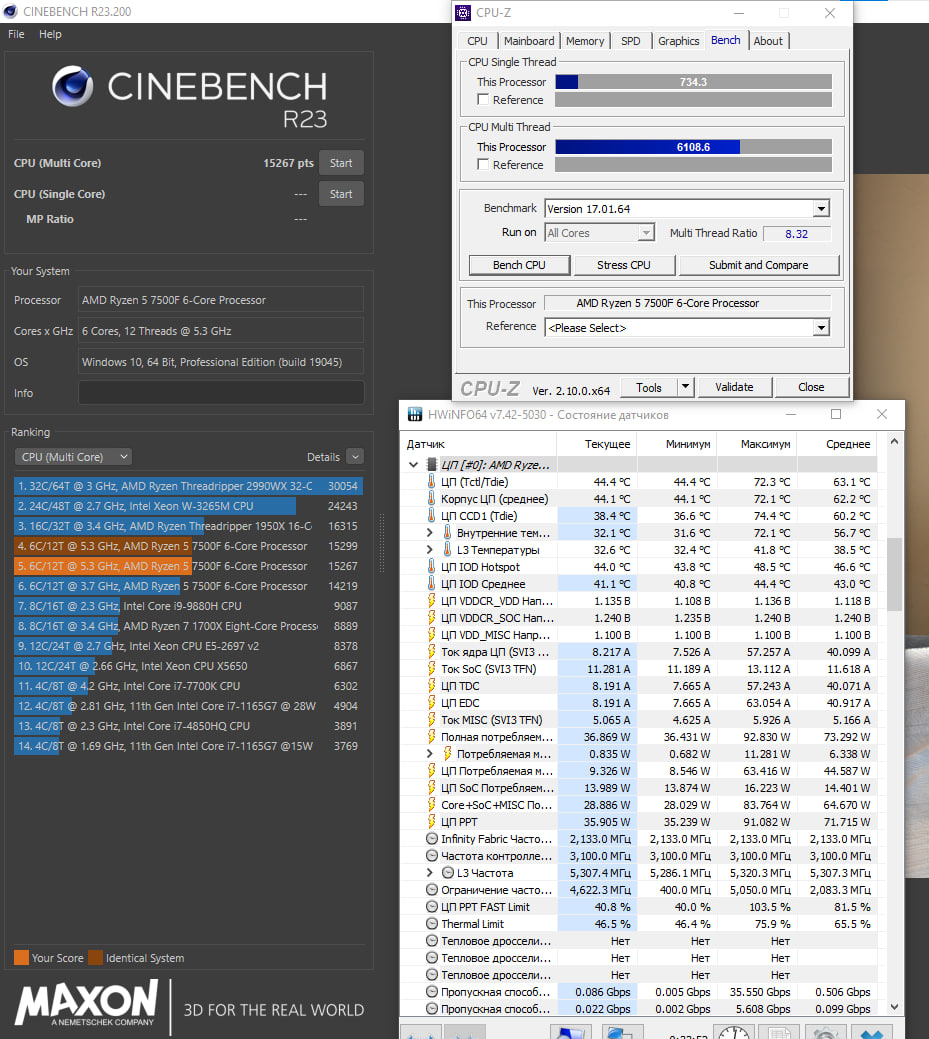
Task: Click the HWiNFO vertical scrollbar thumb
Action: point(894,574)
